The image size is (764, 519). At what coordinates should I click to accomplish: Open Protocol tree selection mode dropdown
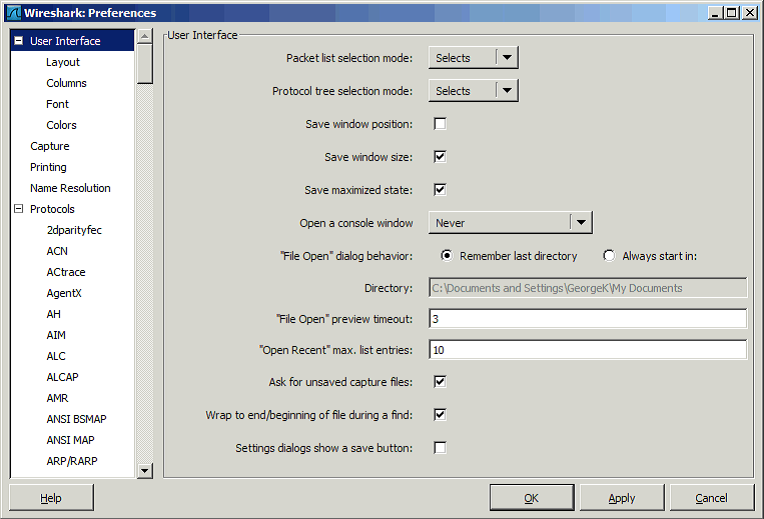(473, 91)
